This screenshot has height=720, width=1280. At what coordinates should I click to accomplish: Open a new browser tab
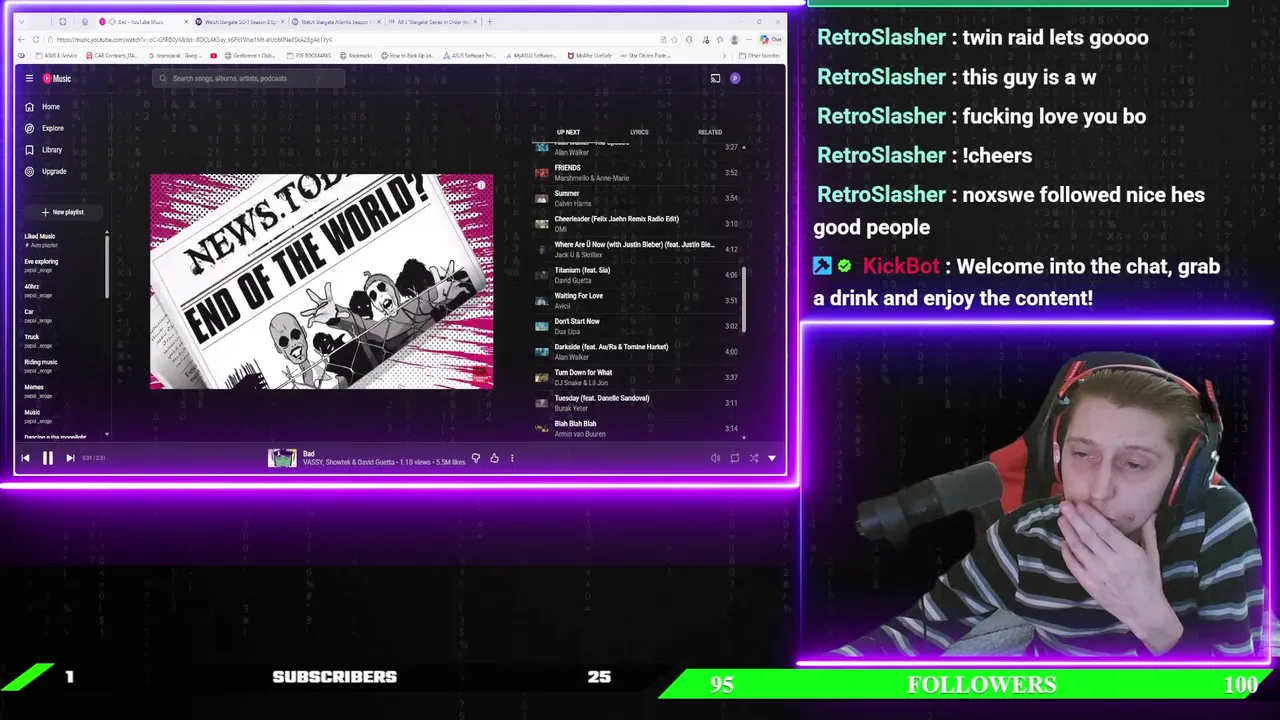(488, 22)
